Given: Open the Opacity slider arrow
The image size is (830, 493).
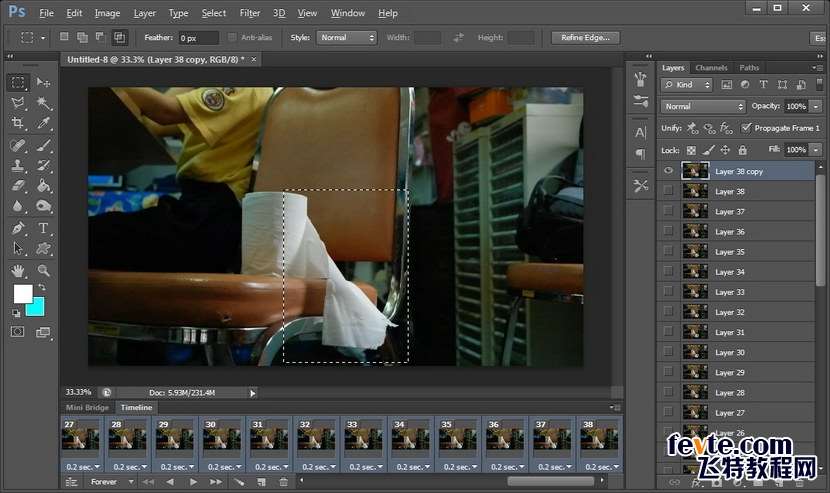Looking at the screenshot, I should (816, 106).
